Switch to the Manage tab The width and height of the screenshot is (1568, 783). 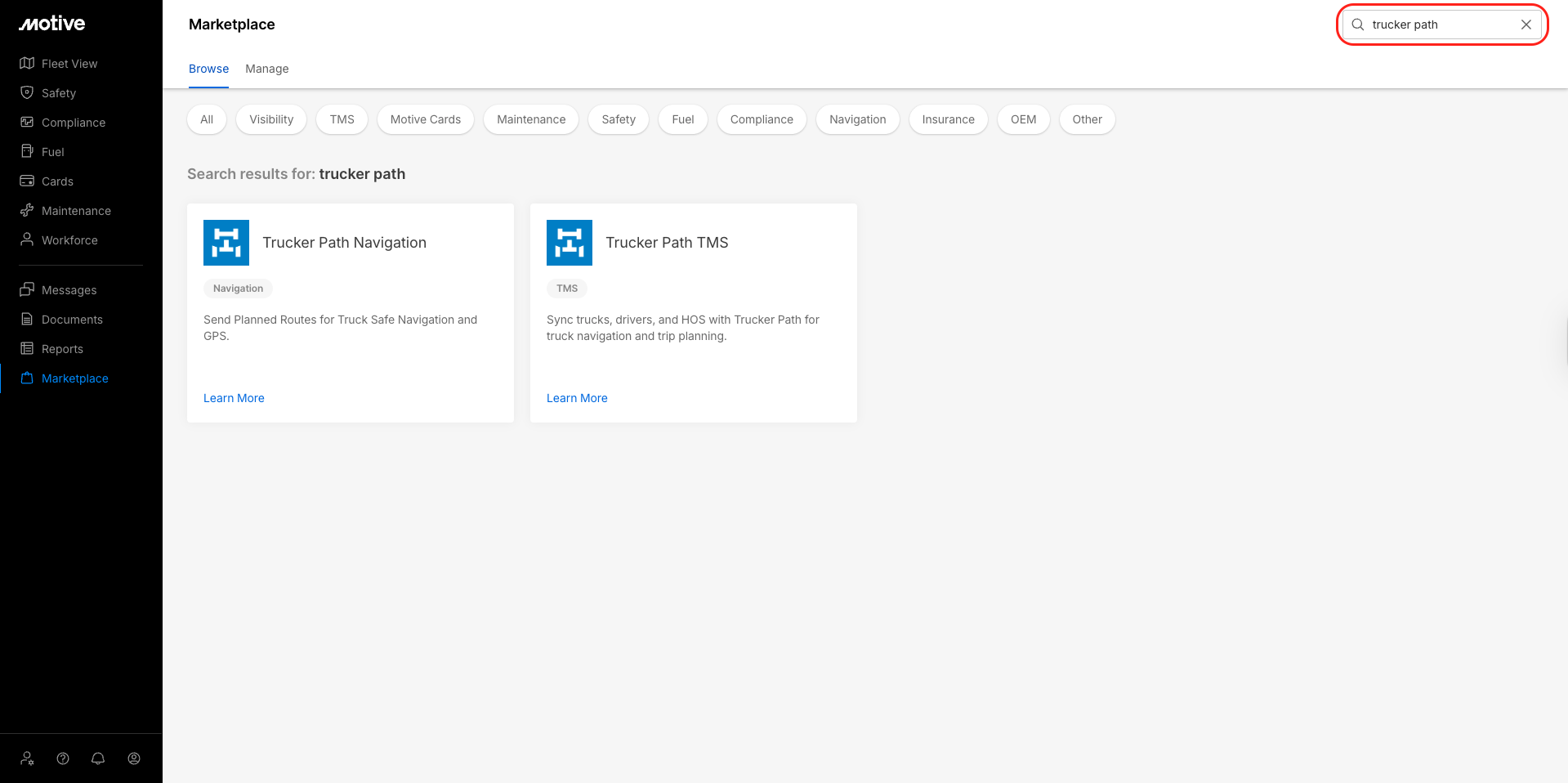click(x=266, y=69)
